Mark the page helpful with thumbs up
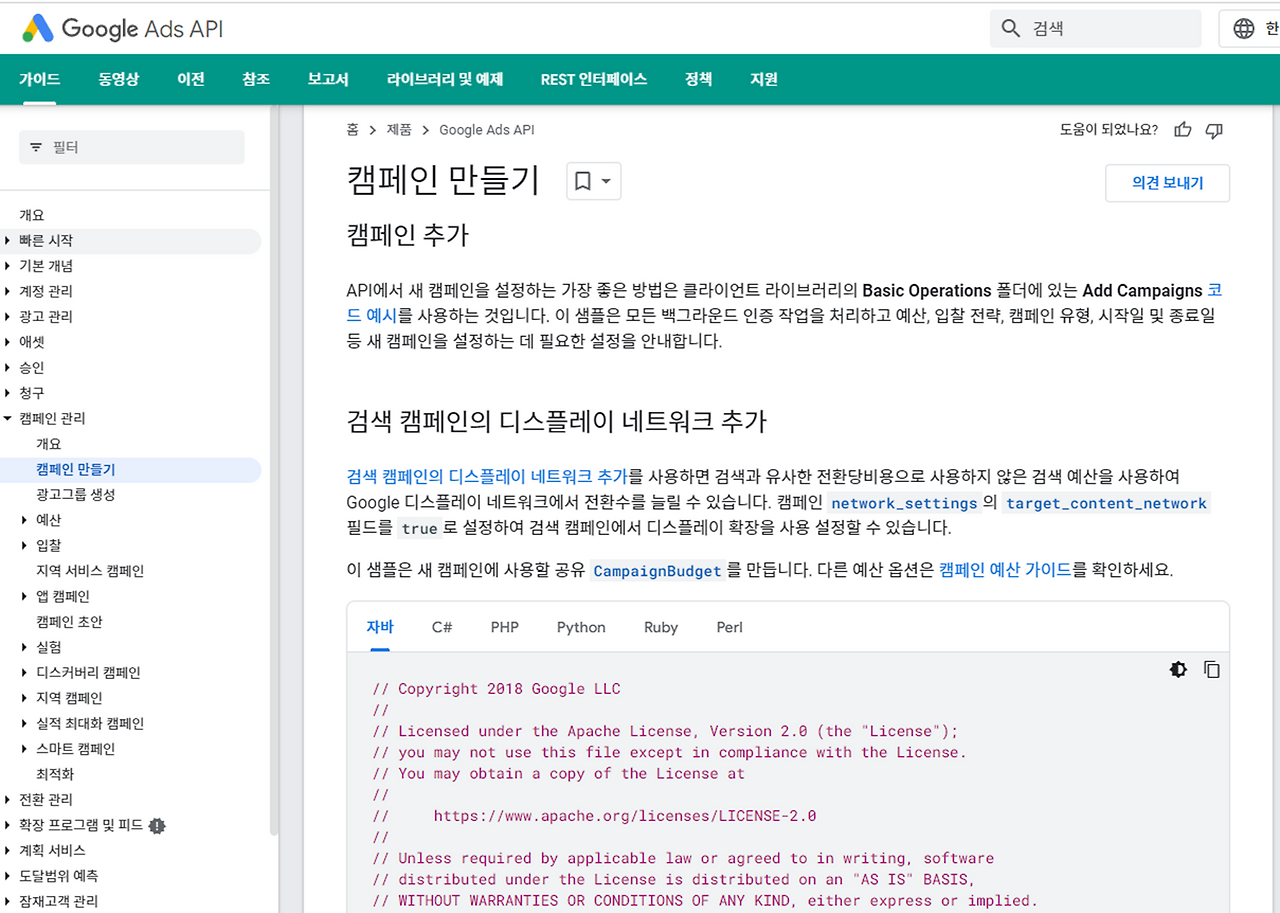This screenshot has width=1280, height=913. (x=1183, y=129)
